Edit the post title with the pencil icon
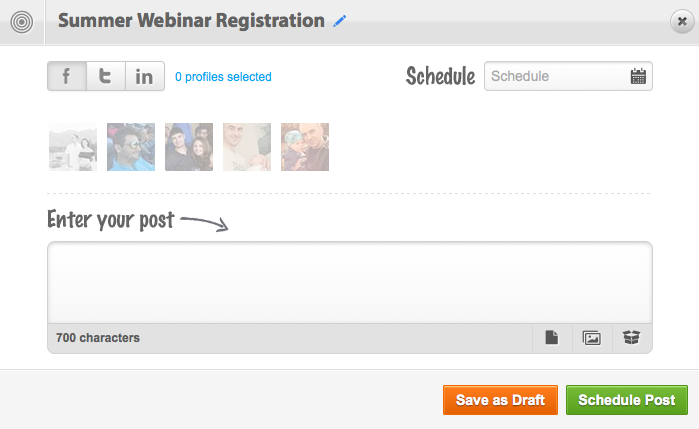 340,21
